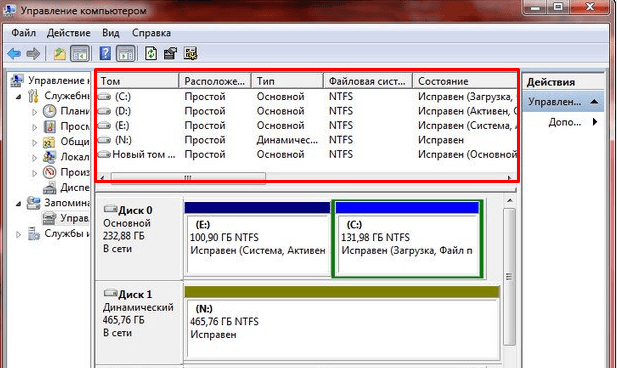Select the Планировщик tree item
Image resolution: width=617 pixels, height=368 pixels.
click(x=66, y=111)
